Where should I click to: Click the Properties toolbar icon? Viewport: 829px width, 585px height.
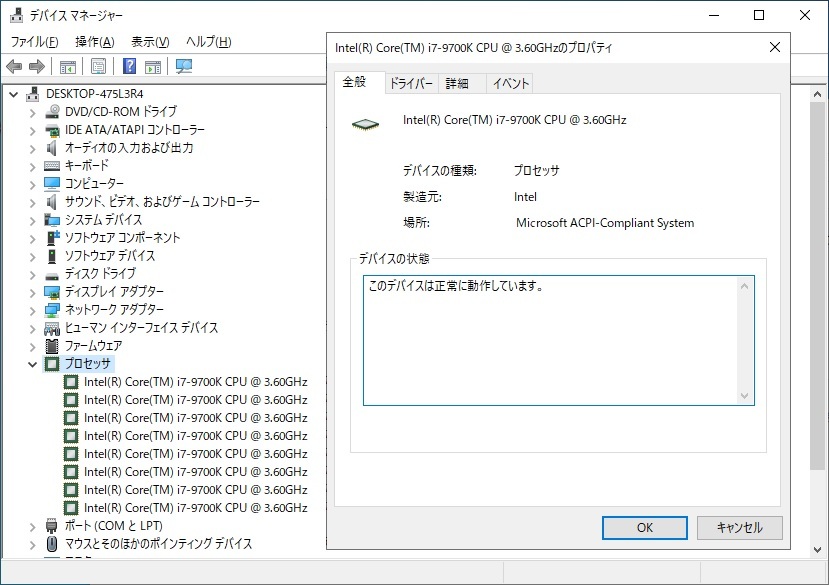tap(98, 66)
